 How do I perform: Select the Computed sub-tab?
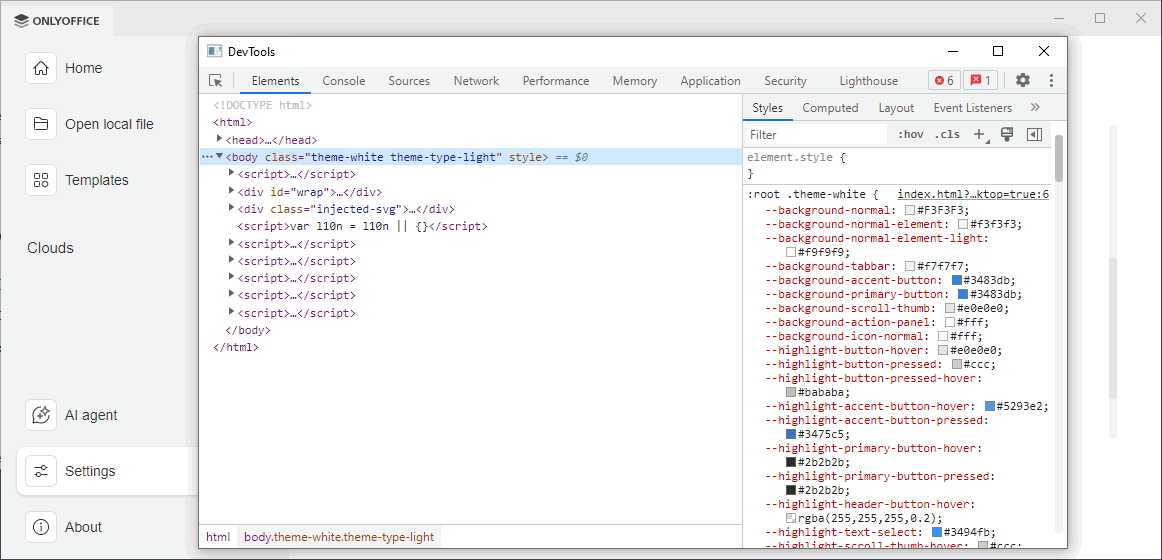pyautogui.click(x=830, y=108)
